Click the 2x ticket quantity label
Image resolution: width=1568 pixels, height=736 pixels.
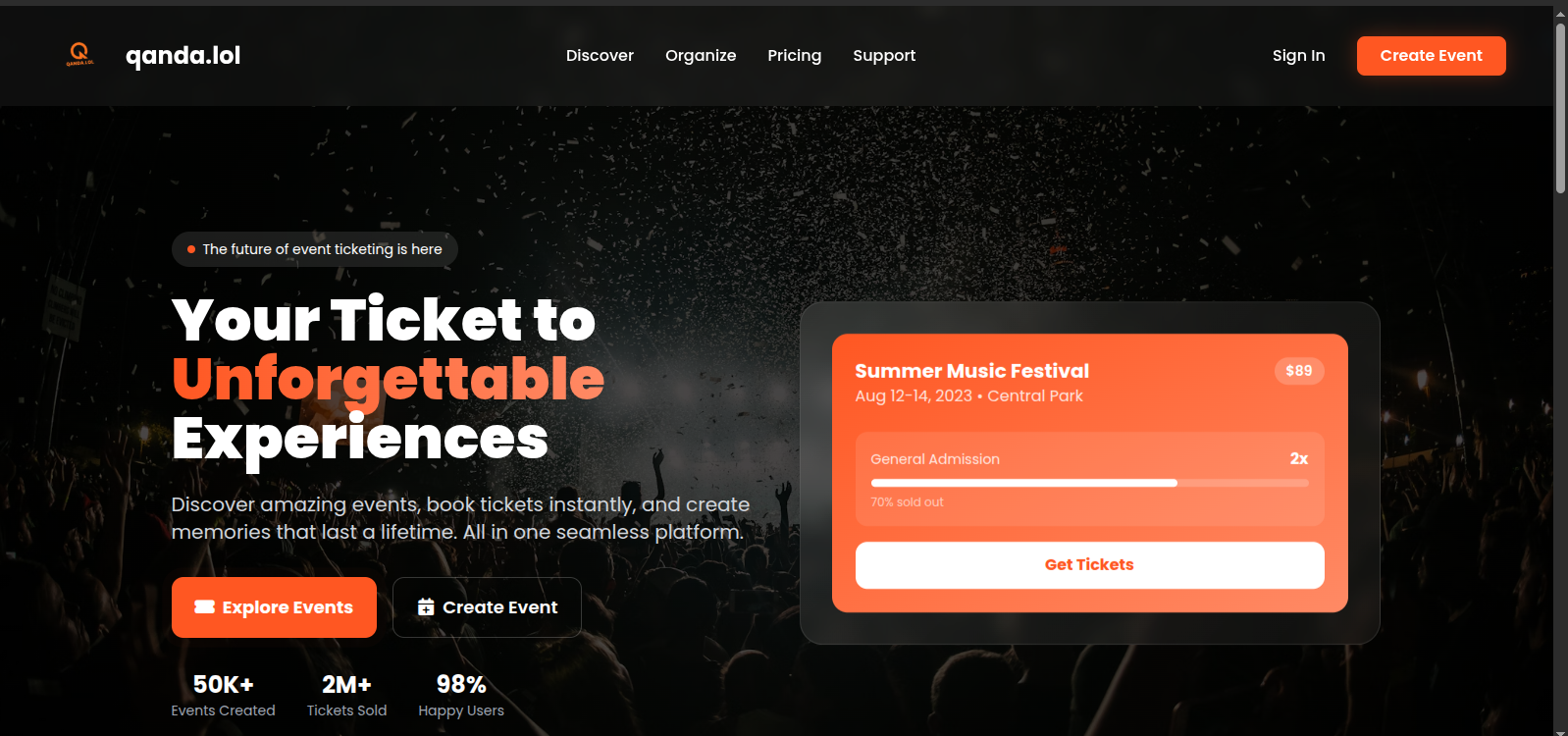click(x=1298, y=459)
